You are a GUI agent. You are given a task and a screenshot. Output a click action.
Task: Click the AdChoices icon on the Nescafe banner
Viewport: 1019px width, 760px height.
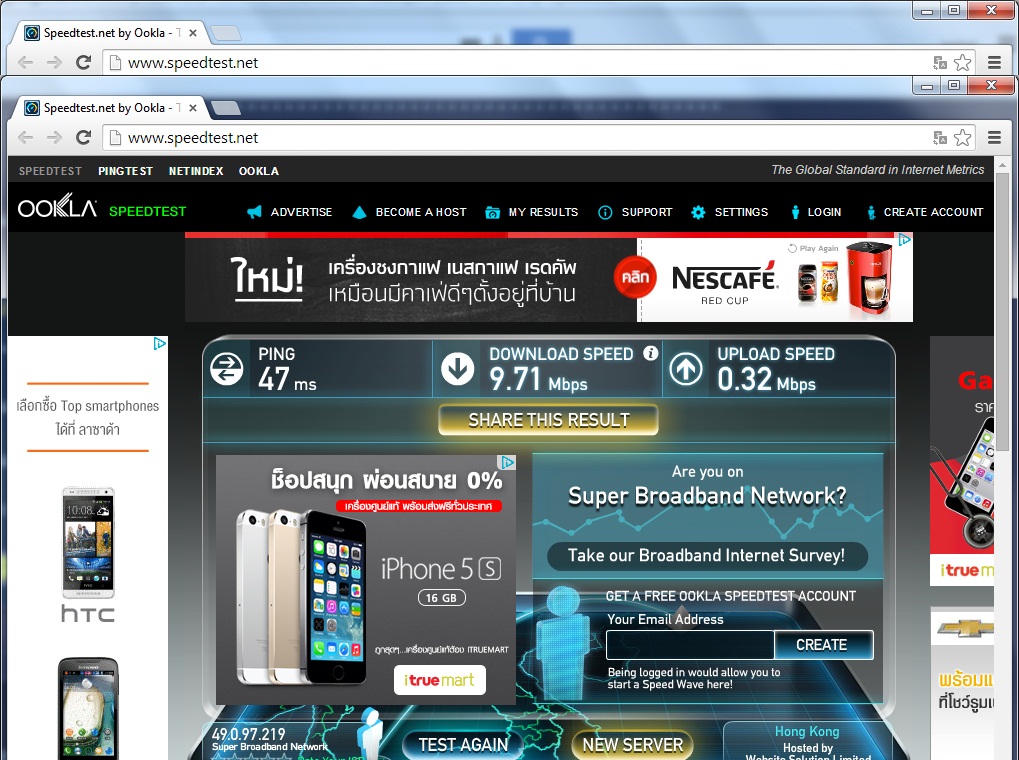click(x=905, y=240)
